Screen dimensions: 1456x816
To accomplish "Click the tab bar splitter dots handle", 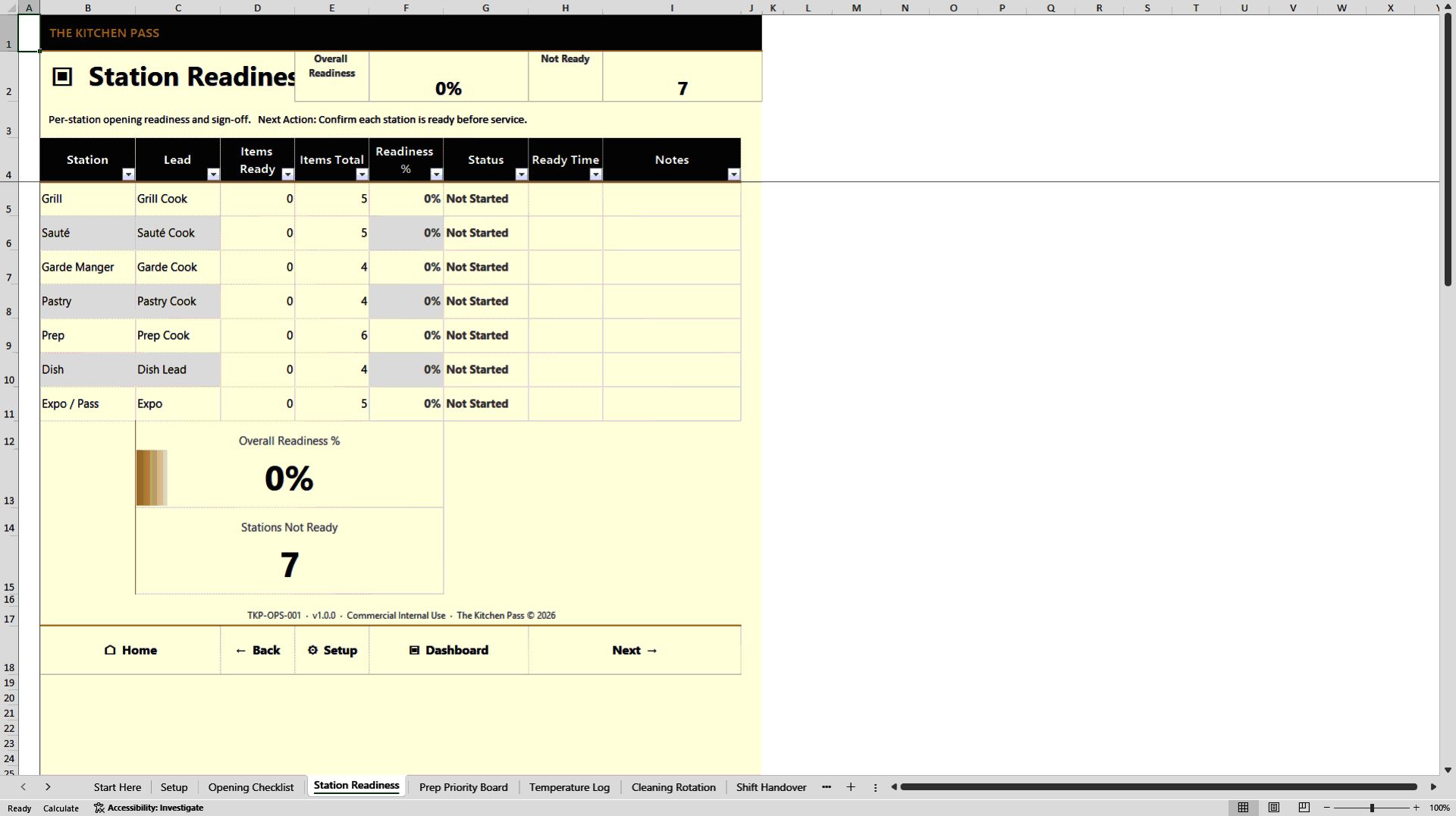I will (875, 787).
